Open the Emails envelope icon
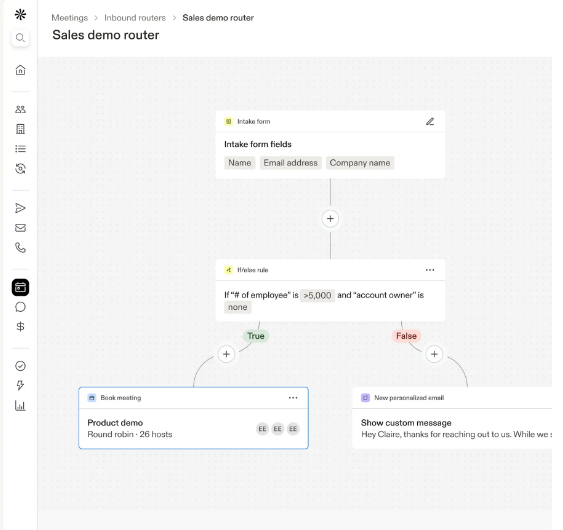 (x=20, y=228)
